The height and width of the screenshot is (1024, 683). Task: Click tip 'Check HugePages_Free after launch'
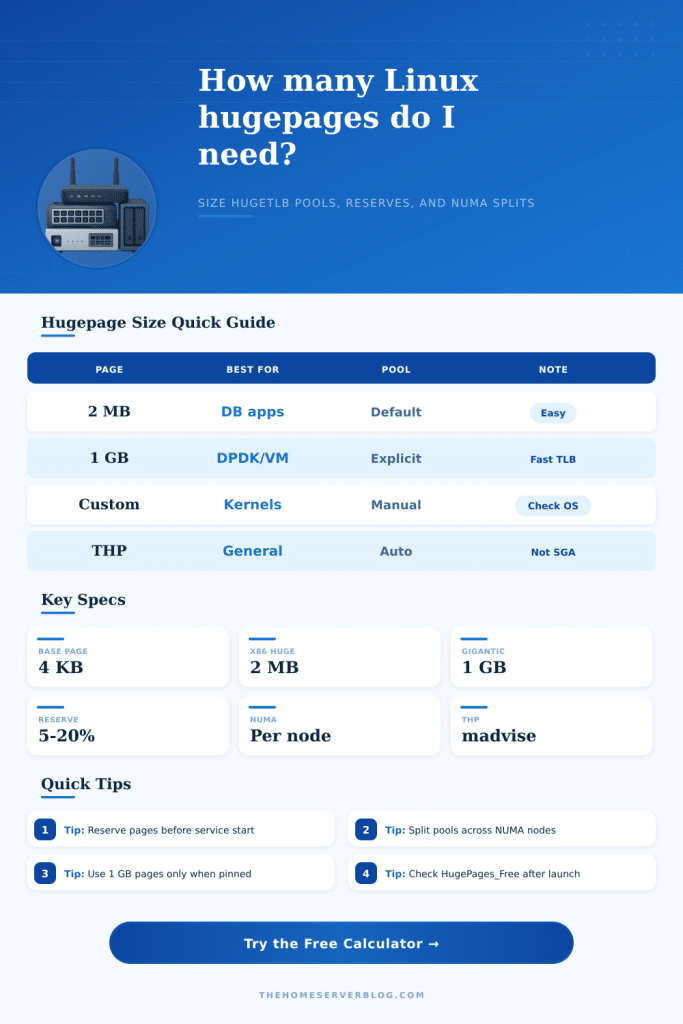tap(501, 873)
